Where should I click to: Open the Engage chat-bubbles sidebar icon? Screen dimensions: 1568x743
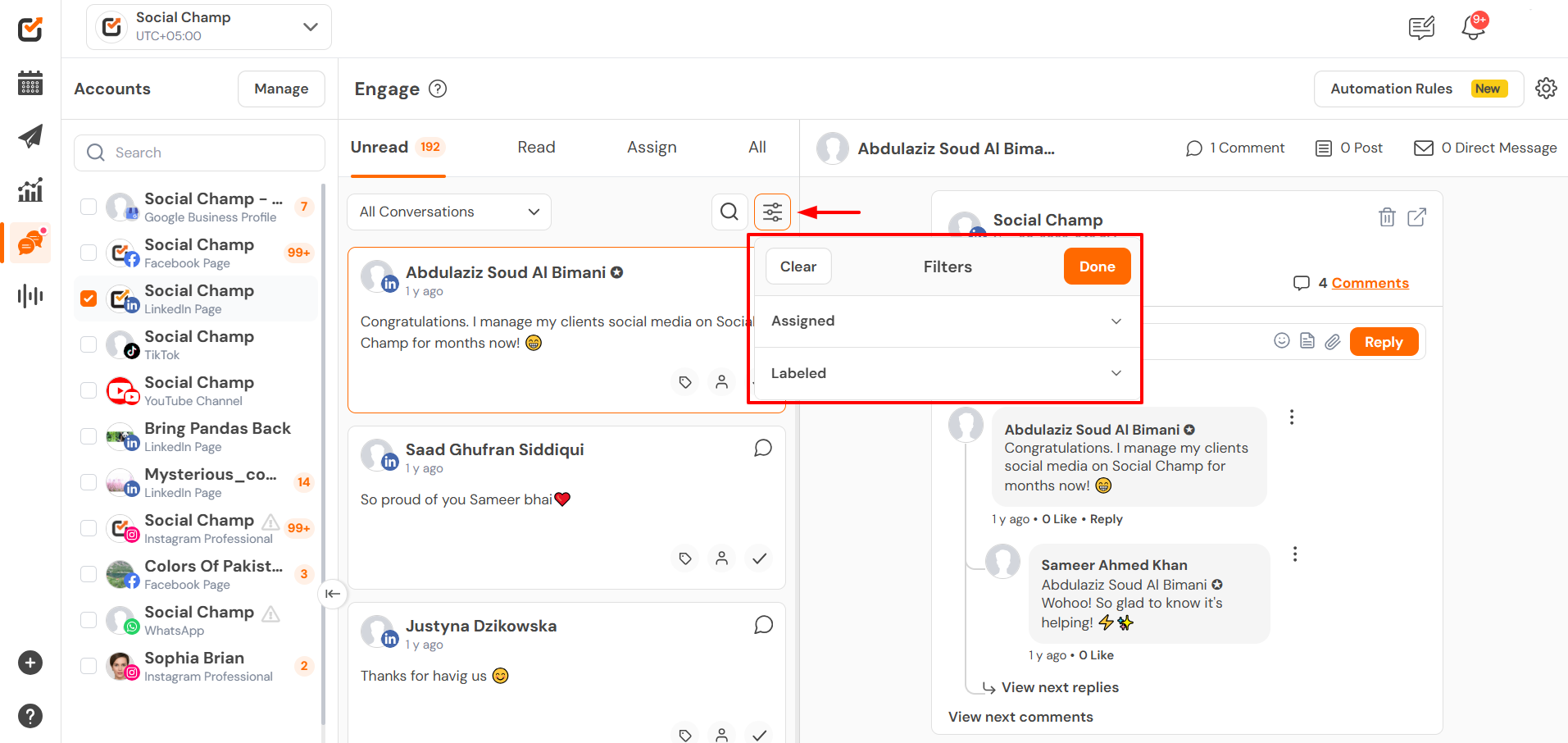[x=30, y=243]
